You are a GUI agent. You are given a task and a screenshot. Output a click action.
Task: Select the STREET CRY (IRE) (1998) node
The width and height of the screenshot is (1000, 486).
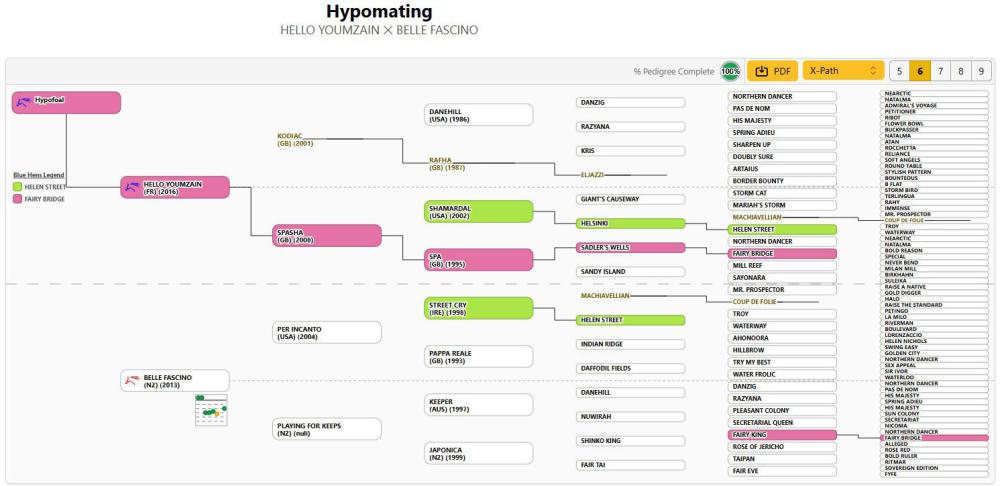pos(478,308)
